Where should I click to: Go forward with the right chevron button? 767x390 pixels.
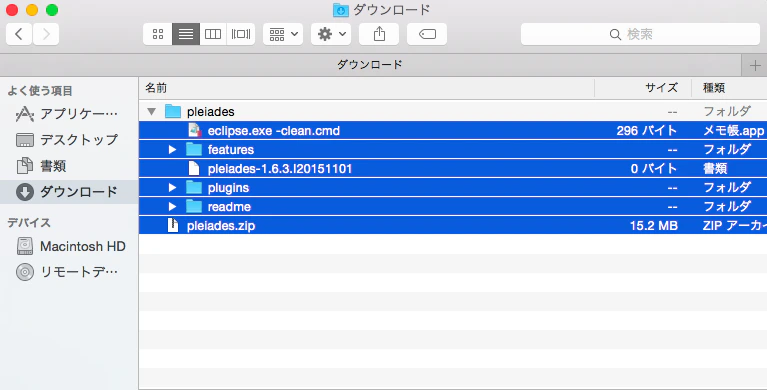pyautogui.click(x=46, y=34)
